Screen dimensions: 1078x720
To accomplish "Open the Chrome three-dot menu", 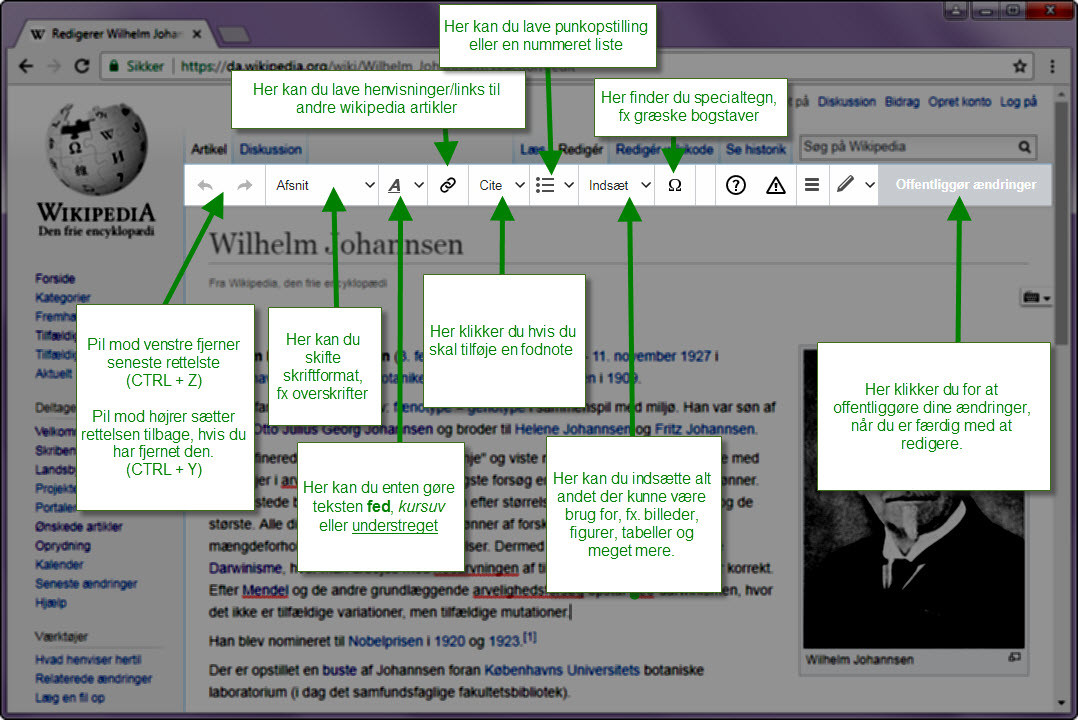I will (1052, 66).
